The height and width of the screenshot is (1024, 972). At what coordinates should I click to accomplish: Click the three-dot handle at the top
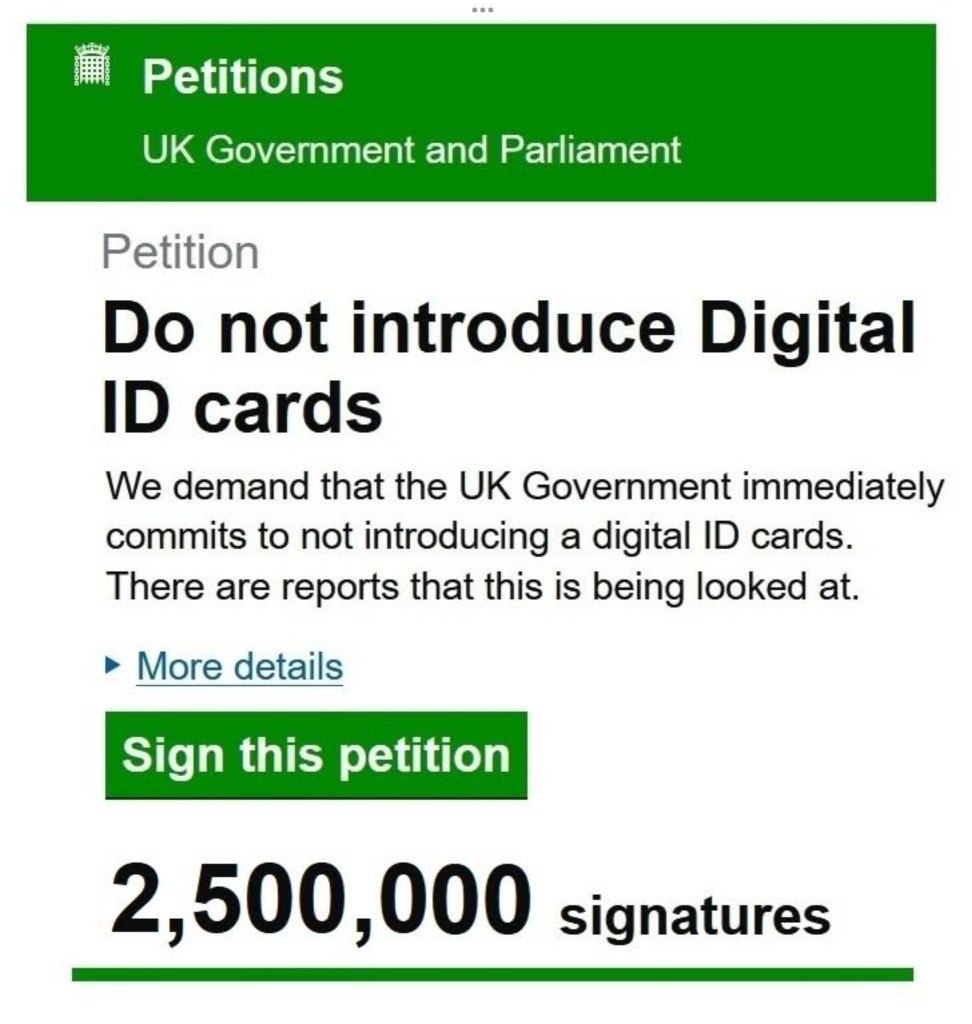pyautogui.click(x=482, y=9)
